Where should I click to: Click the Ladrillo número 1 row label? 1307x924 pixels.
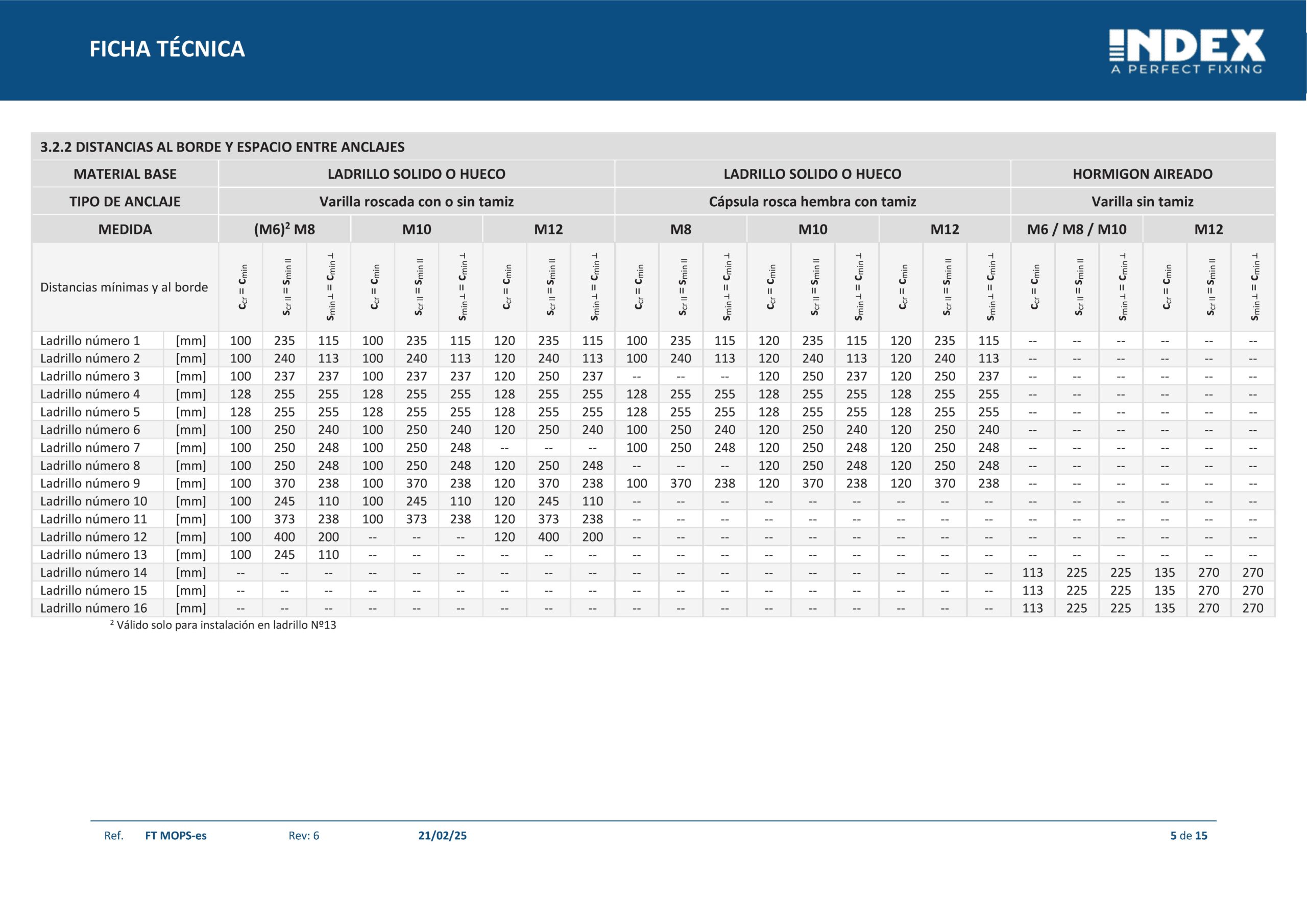point(90,341)
